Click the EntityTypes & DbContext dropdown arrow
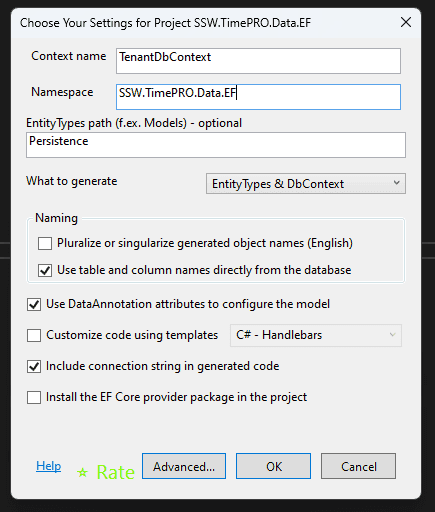435x512 pixels. [396, 183]
